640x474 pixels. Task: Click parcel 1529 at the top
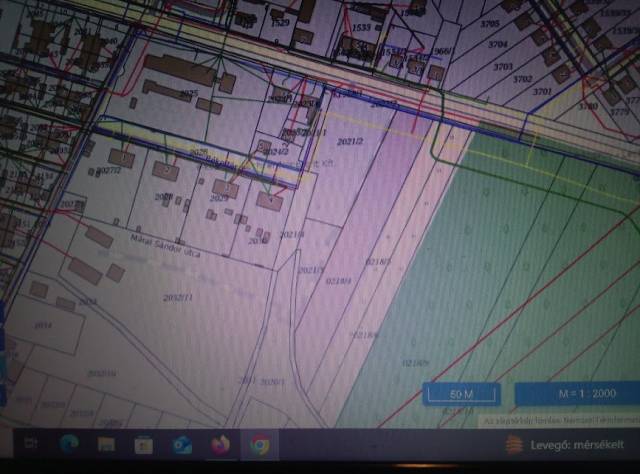click(x=280, y=21)
